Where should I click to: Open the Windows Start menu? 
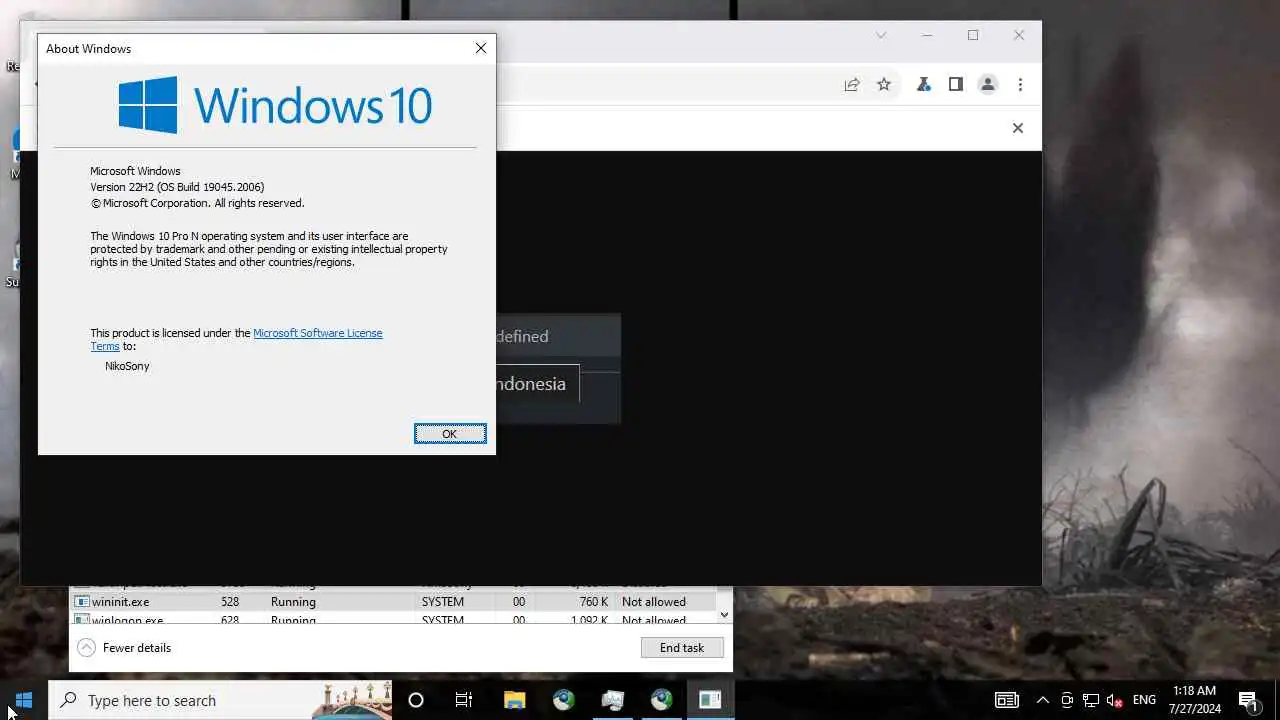pos(24,700)
